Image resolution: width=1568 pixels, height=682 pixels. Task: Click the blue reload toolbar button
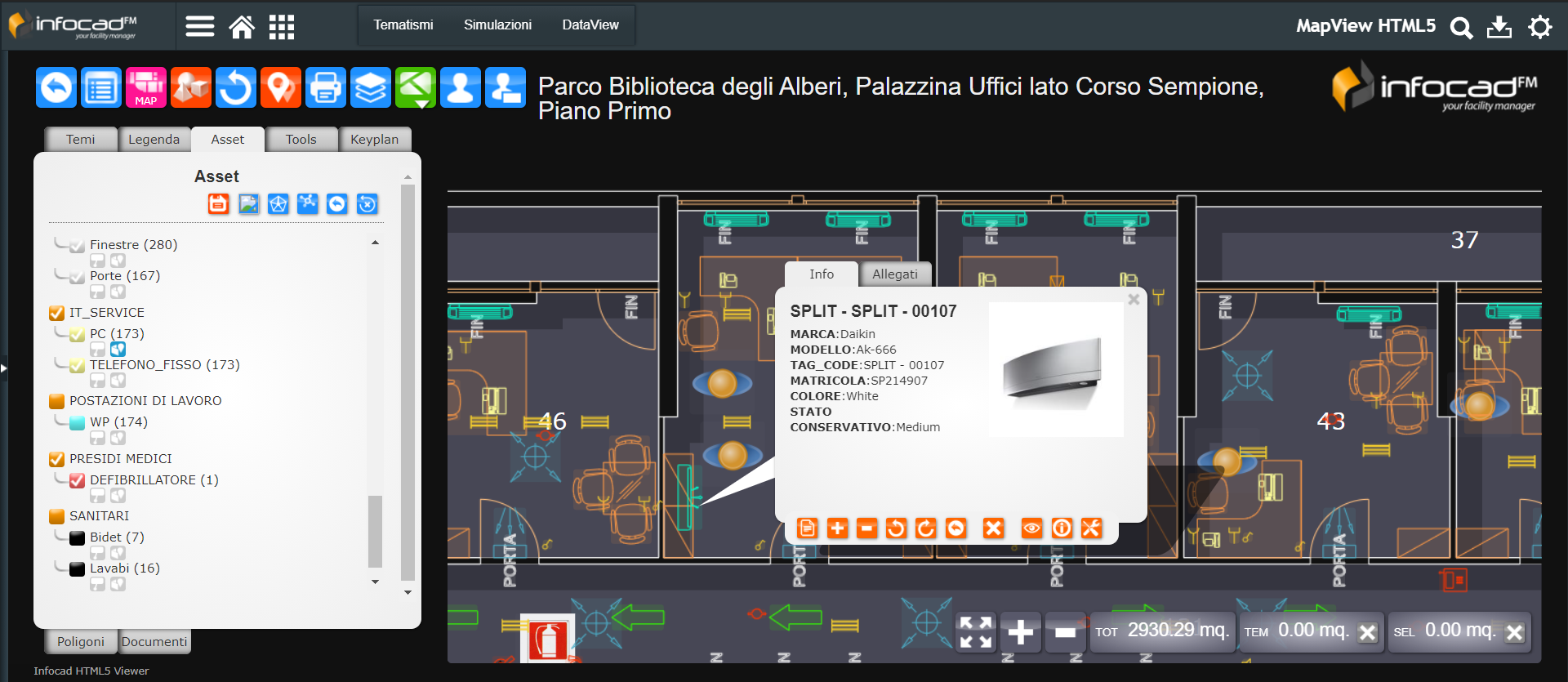[236, 87]
